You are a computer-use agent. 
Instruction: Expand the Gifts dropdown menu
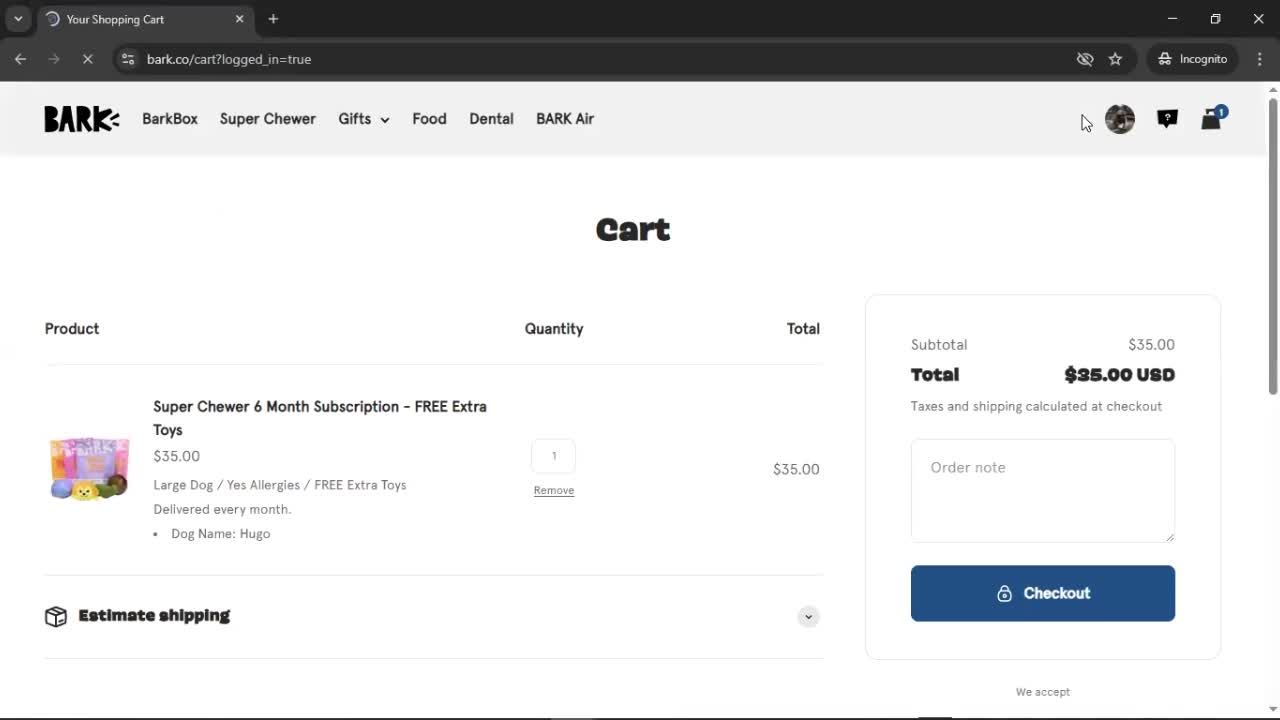(x=363, y=119)
